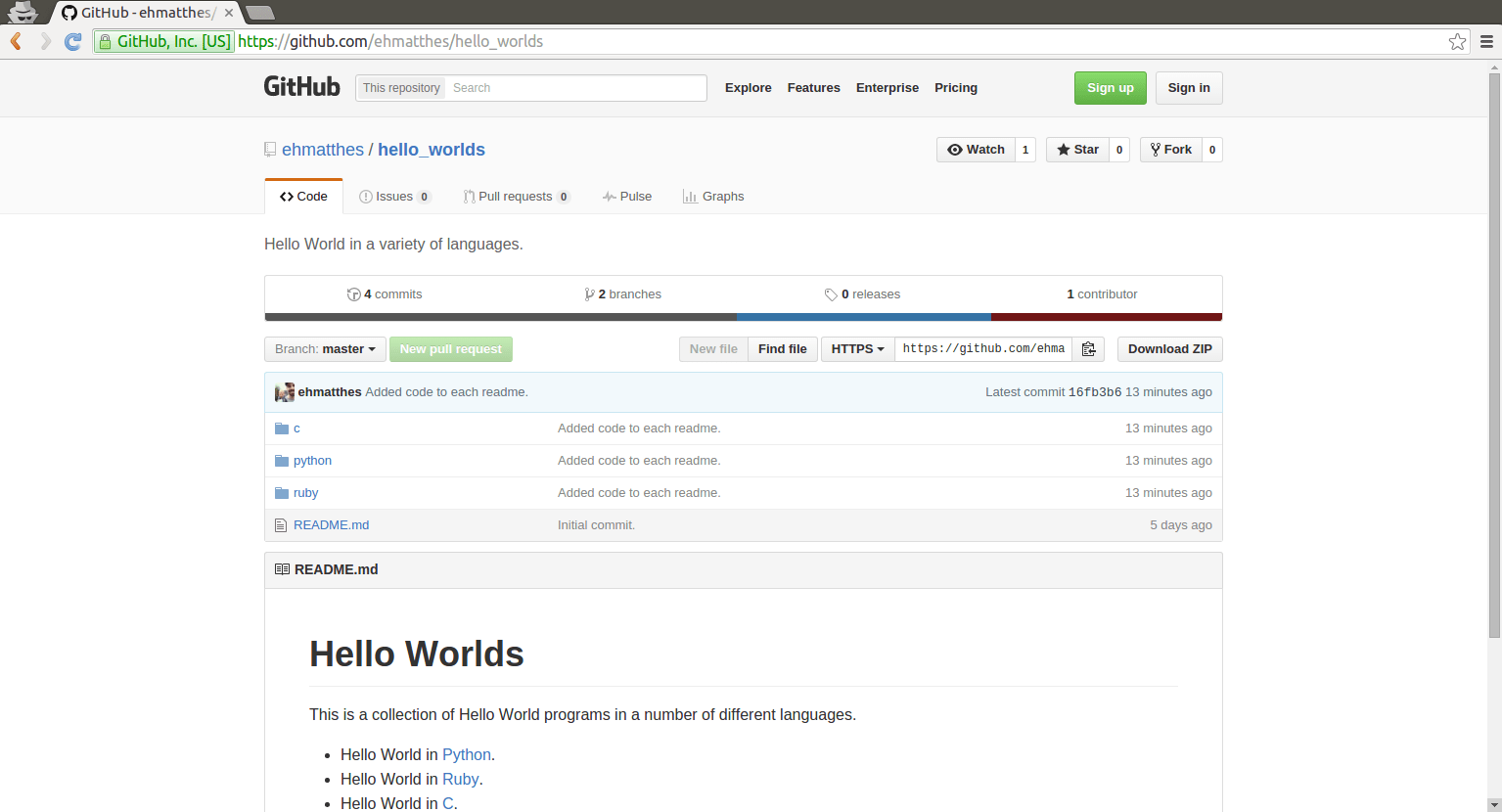
Task: Watch this repository
Action: [976, 150]
